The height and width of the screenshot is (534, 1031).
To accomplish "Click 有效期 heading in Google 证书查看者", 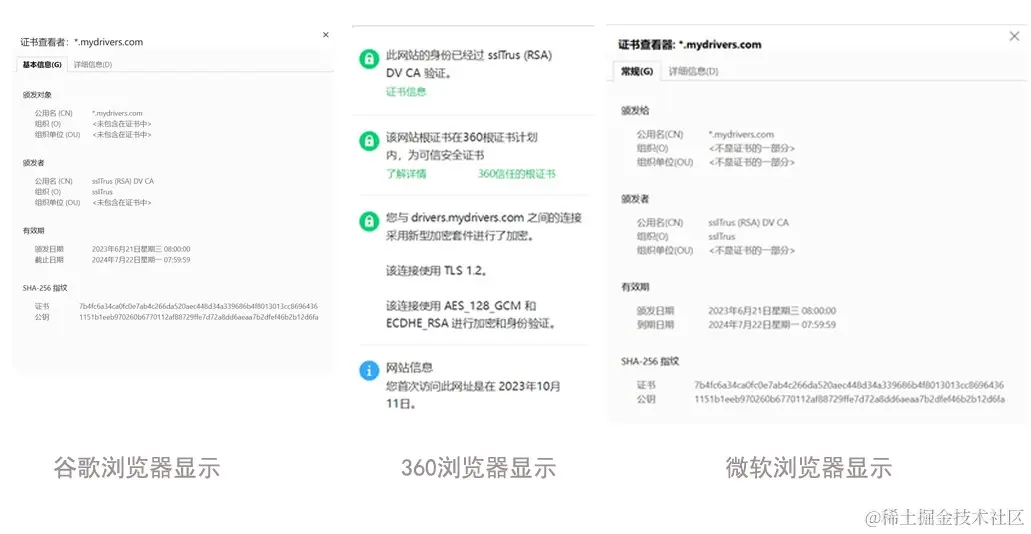I will (x=34, y=231).
